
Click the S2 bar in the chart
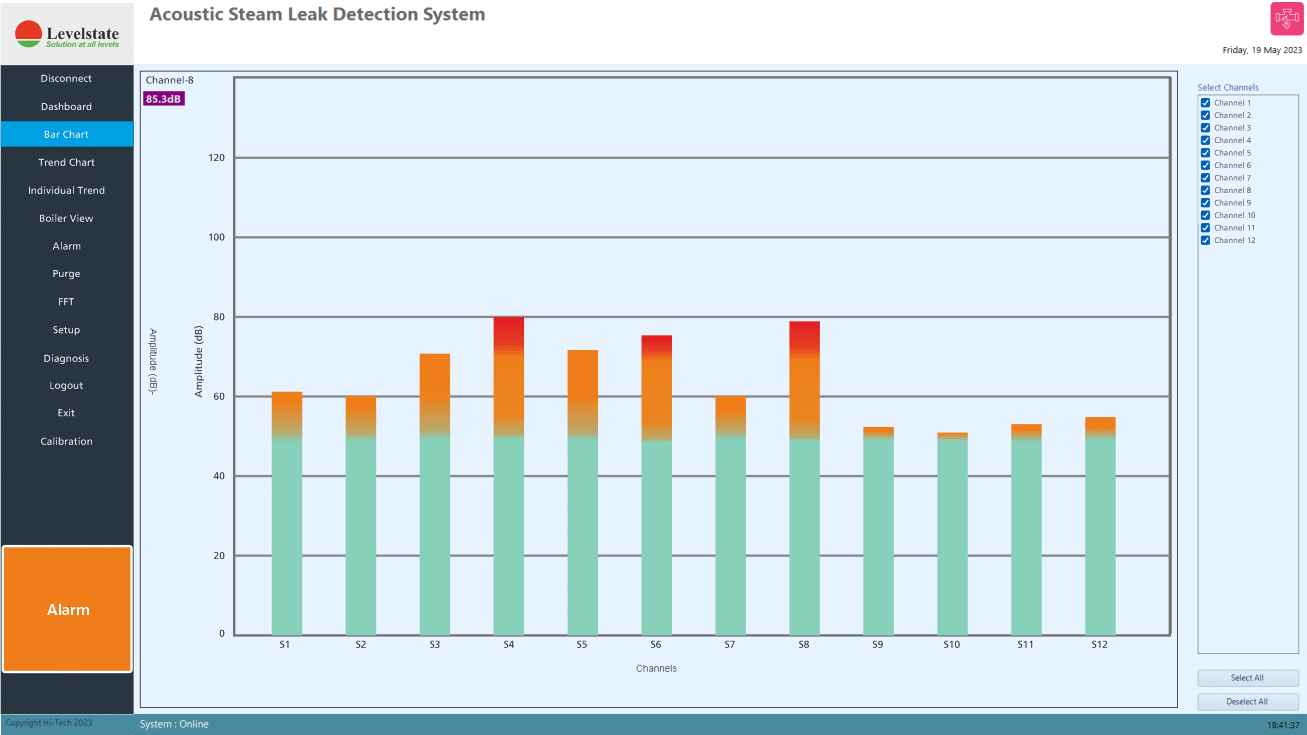click(361, 515)
